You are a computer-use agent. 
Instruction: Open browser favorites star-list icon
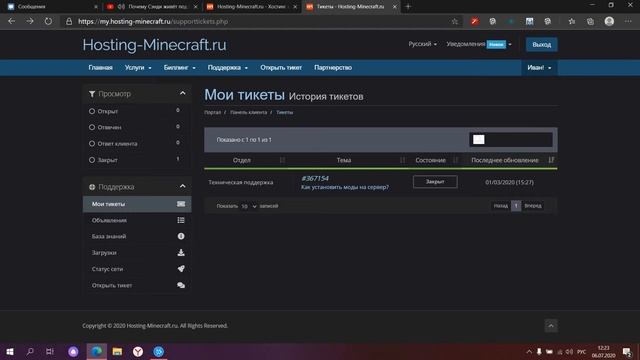572,21
